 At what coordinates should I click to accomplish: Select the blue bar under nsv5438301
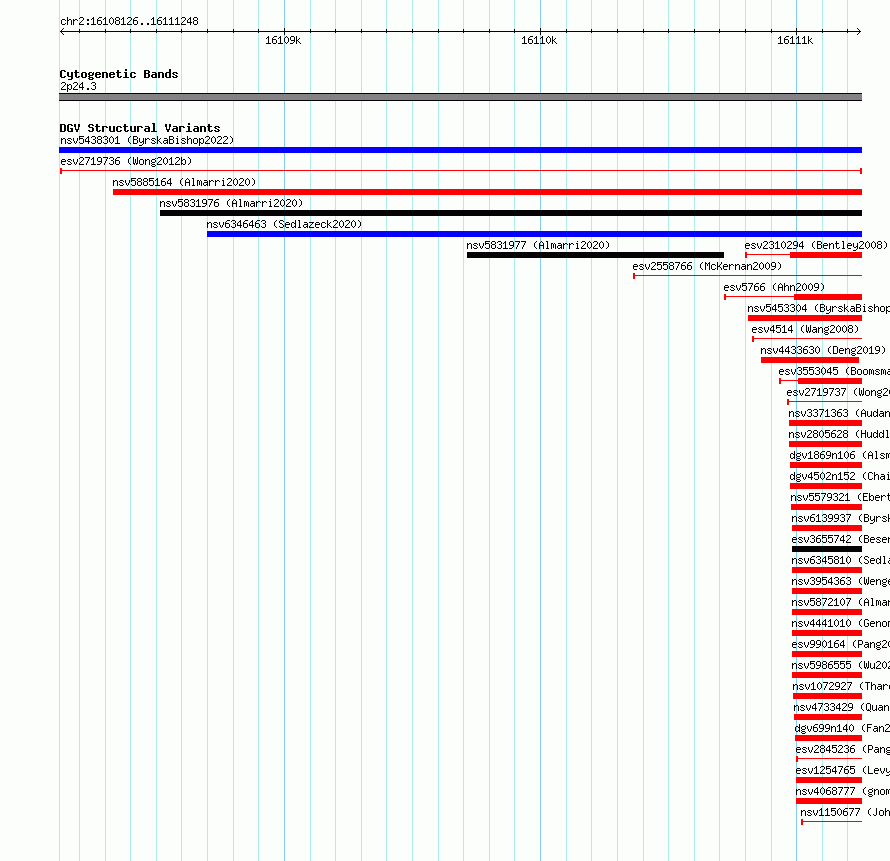click(x=460, y=150)
